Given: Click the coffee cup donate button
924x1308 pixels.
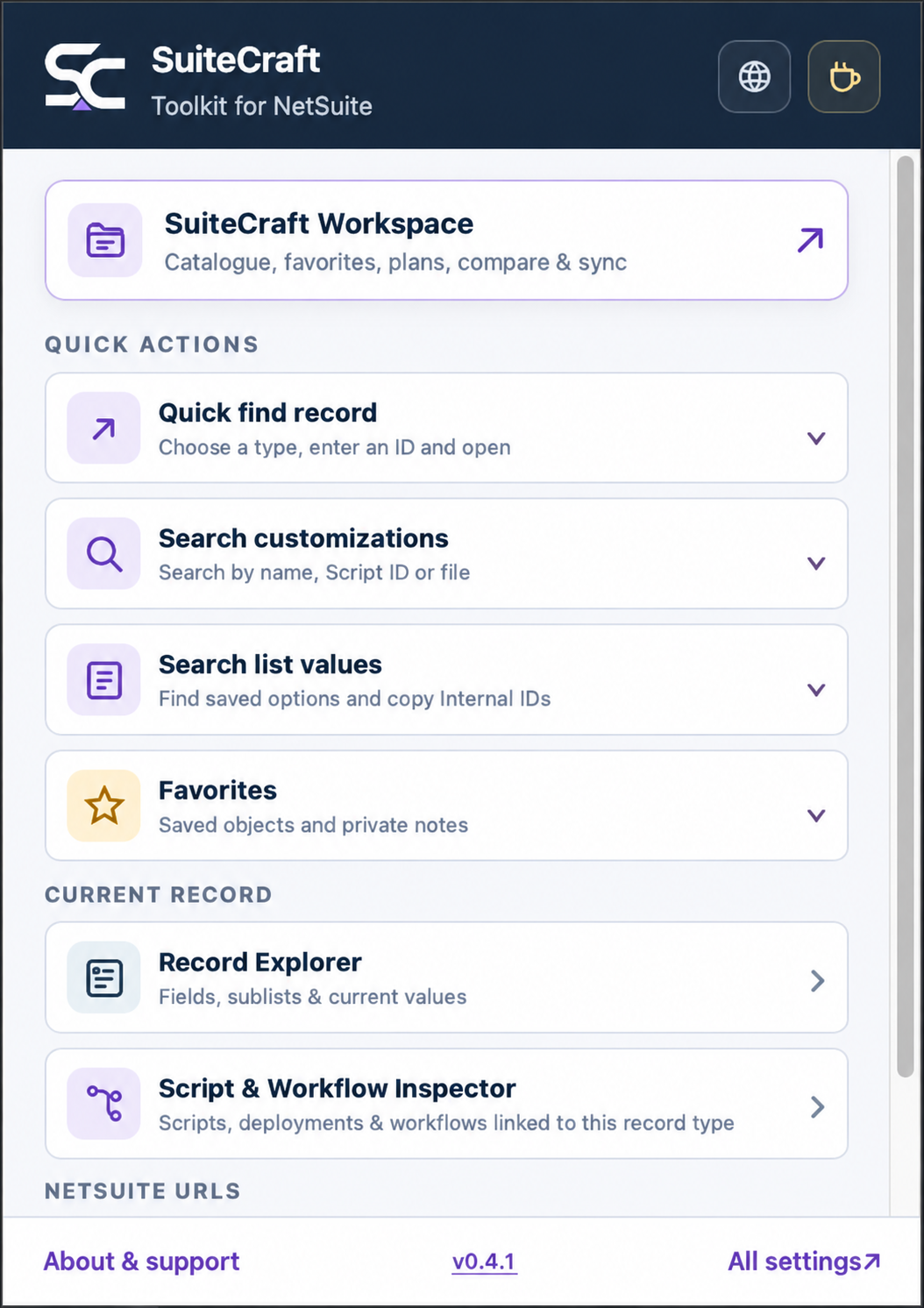Looking at the screenshot, I should (x=844, y=76).
